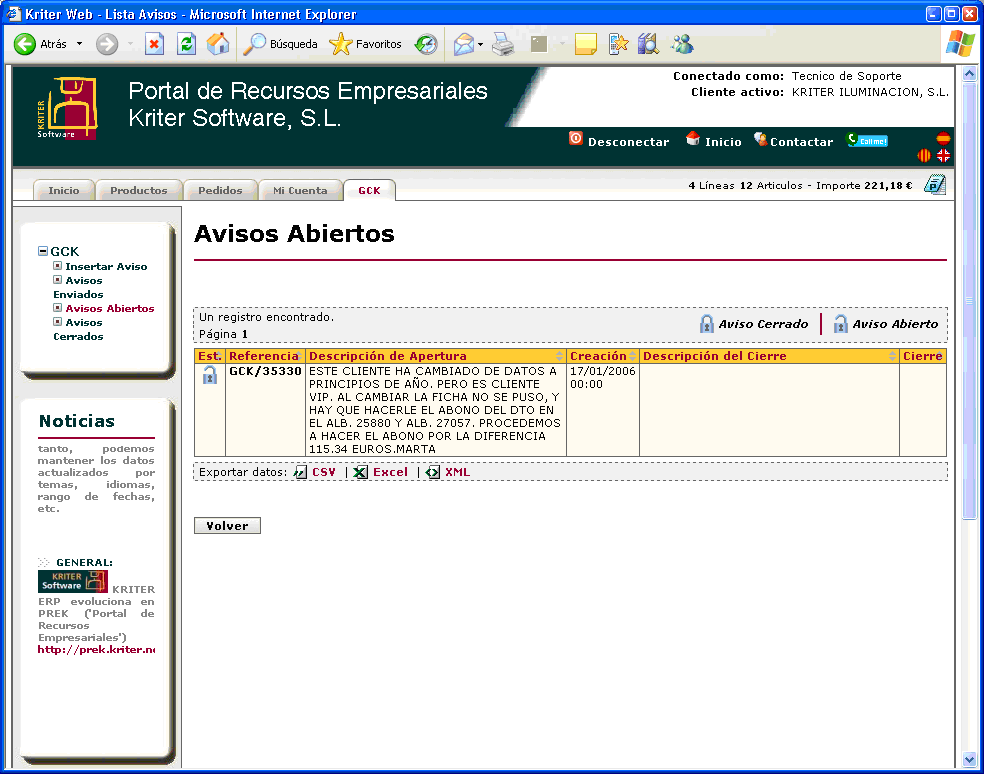Select Avisos Abiertos in the sidebar
984x774 pixels.
pos(110,308)
